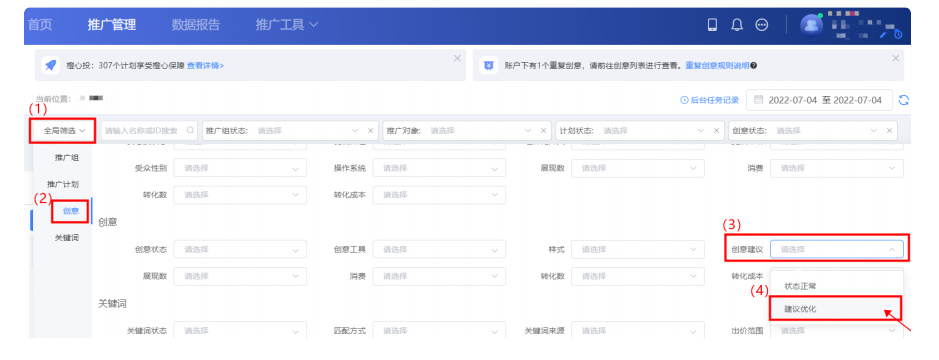Click the 创意 section heading

[108, 222]
